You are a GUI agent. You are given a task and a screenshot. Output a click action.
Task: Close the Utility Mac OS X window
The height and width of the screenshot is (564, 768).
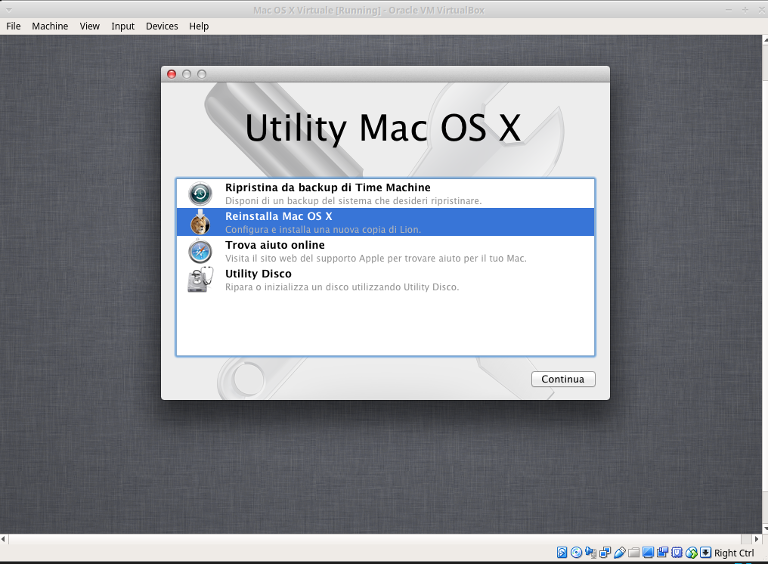(x=171, y=74)
